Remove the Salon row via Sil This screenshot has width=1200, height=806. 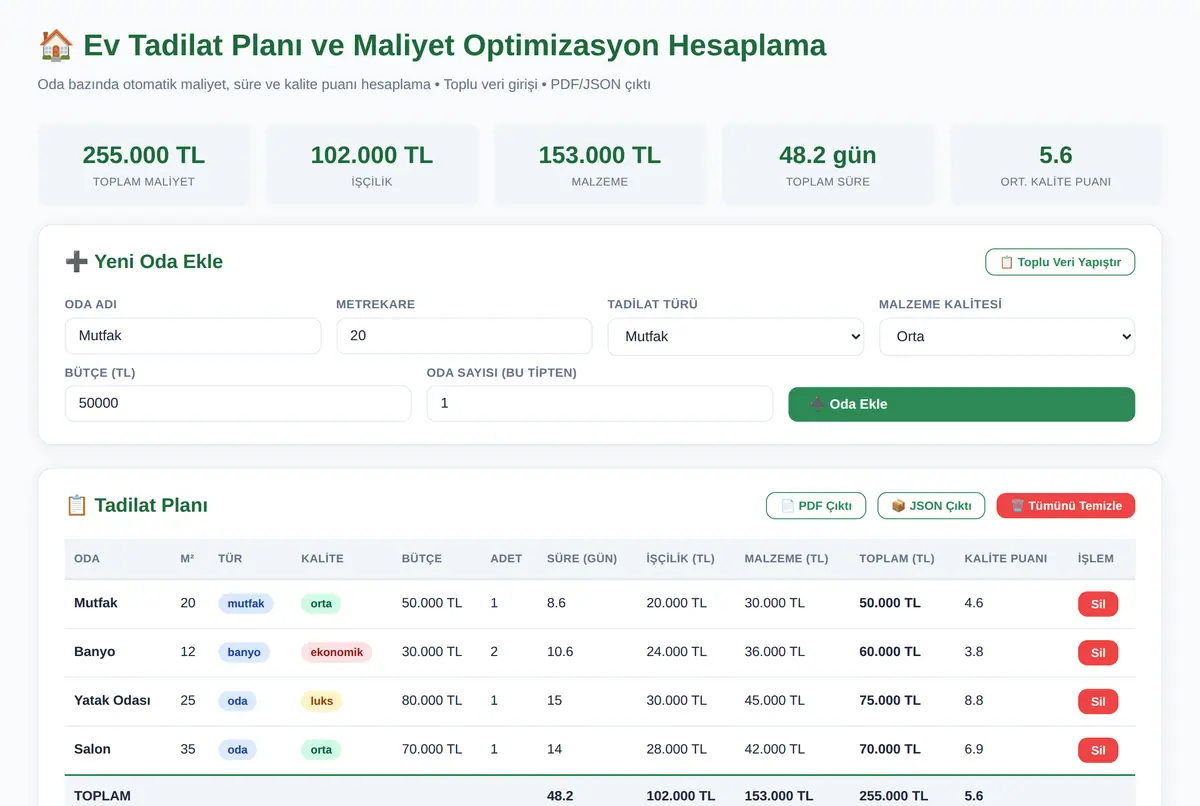1098,751
